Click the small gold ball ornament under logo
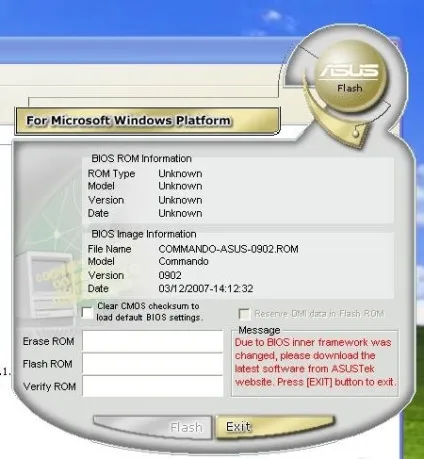424x459 pixels. click(356, 133)
